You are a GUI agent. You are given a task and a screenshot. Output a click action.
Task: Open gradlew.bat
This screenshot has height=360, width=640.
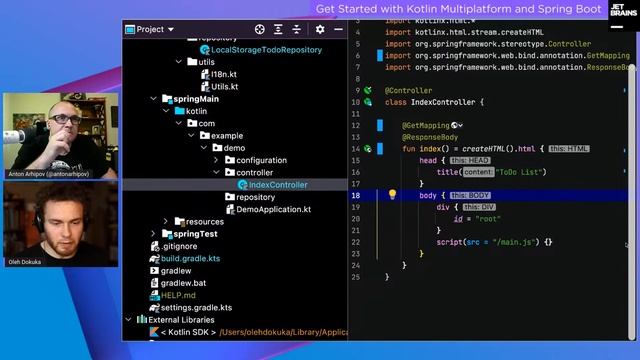tap(183, 283)
